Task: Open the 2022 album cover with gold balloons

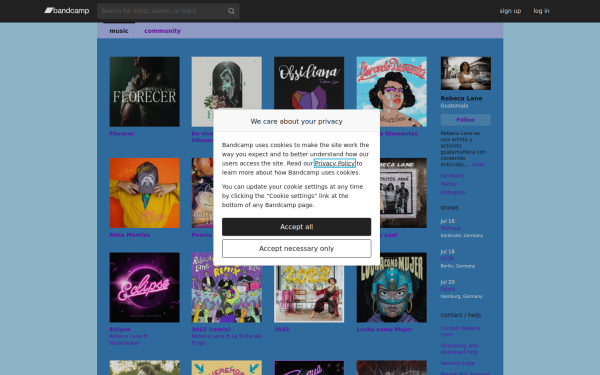Action: [x=309, y=294]
